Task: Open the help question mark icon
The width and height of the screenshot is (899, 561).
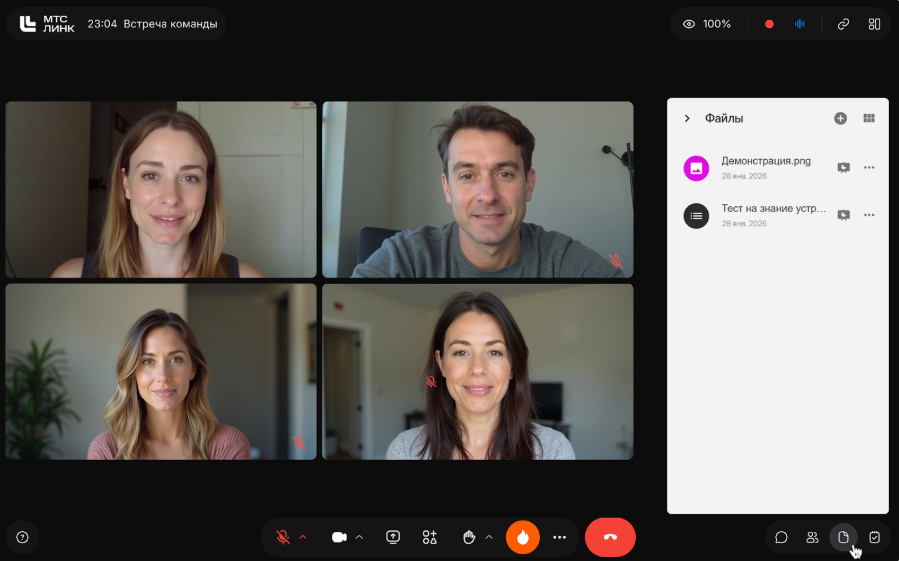Action: click(22, 537)
